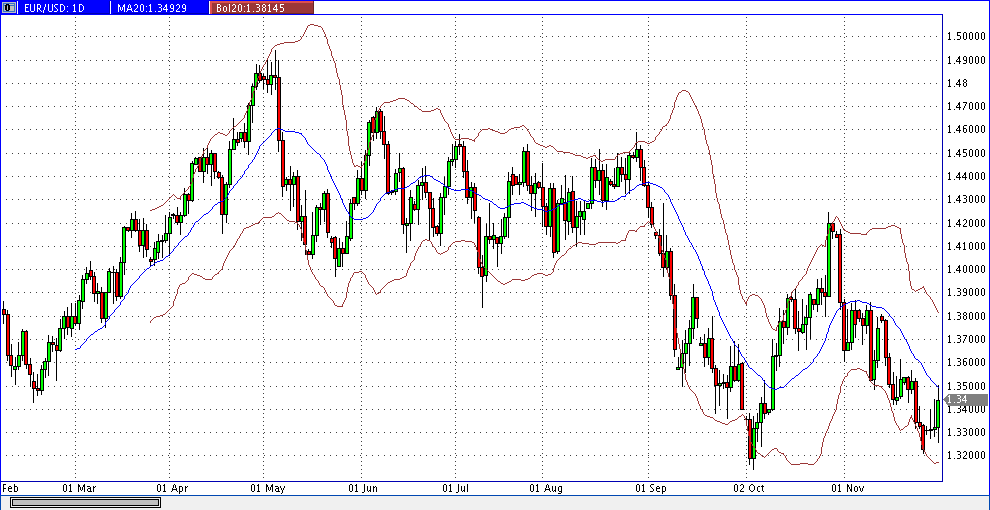The height and width of the screenshot is (510, 990).
Task: Click the 01 Apr date label
Action: (173, 489)
